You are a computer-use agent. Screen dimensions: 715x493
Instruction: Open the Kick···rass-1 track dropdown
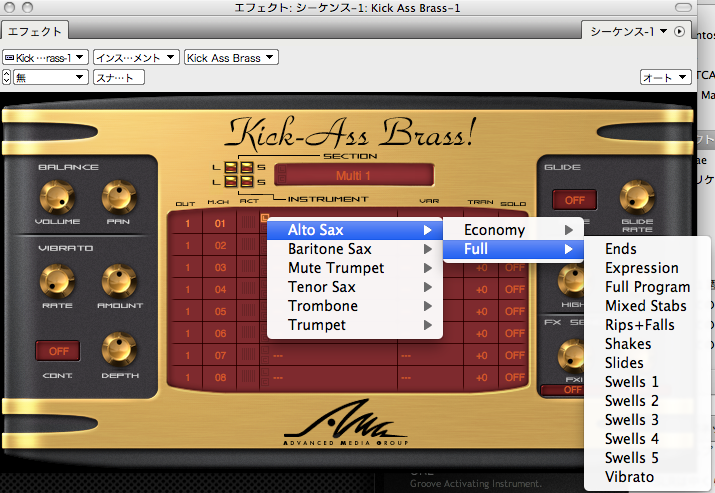tap(45, 57)
